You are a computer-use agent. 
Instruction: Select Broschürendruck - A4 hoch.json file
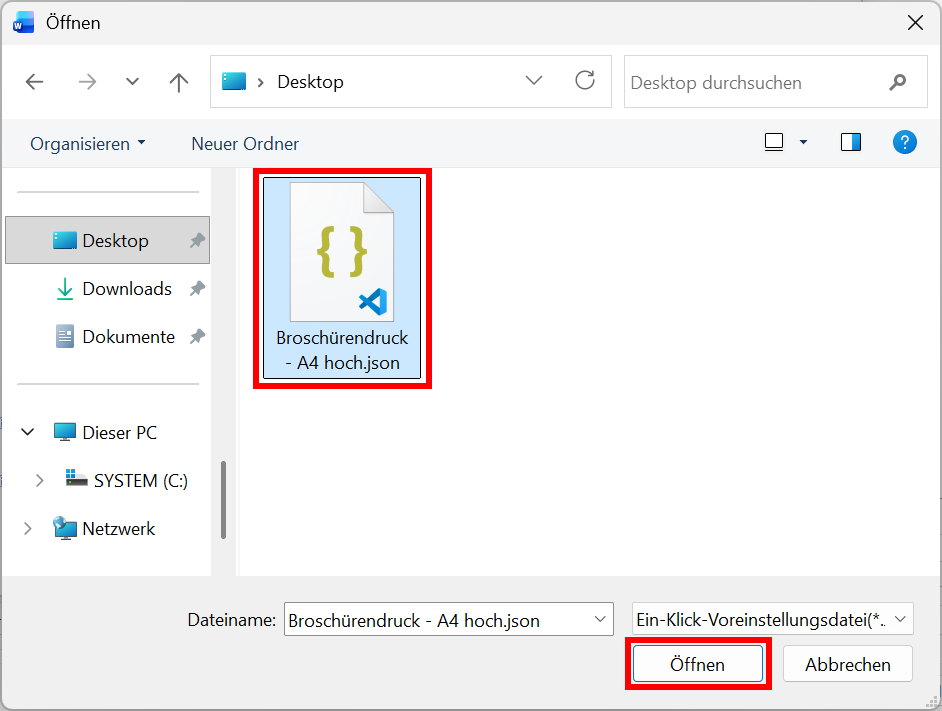point(342,278)
